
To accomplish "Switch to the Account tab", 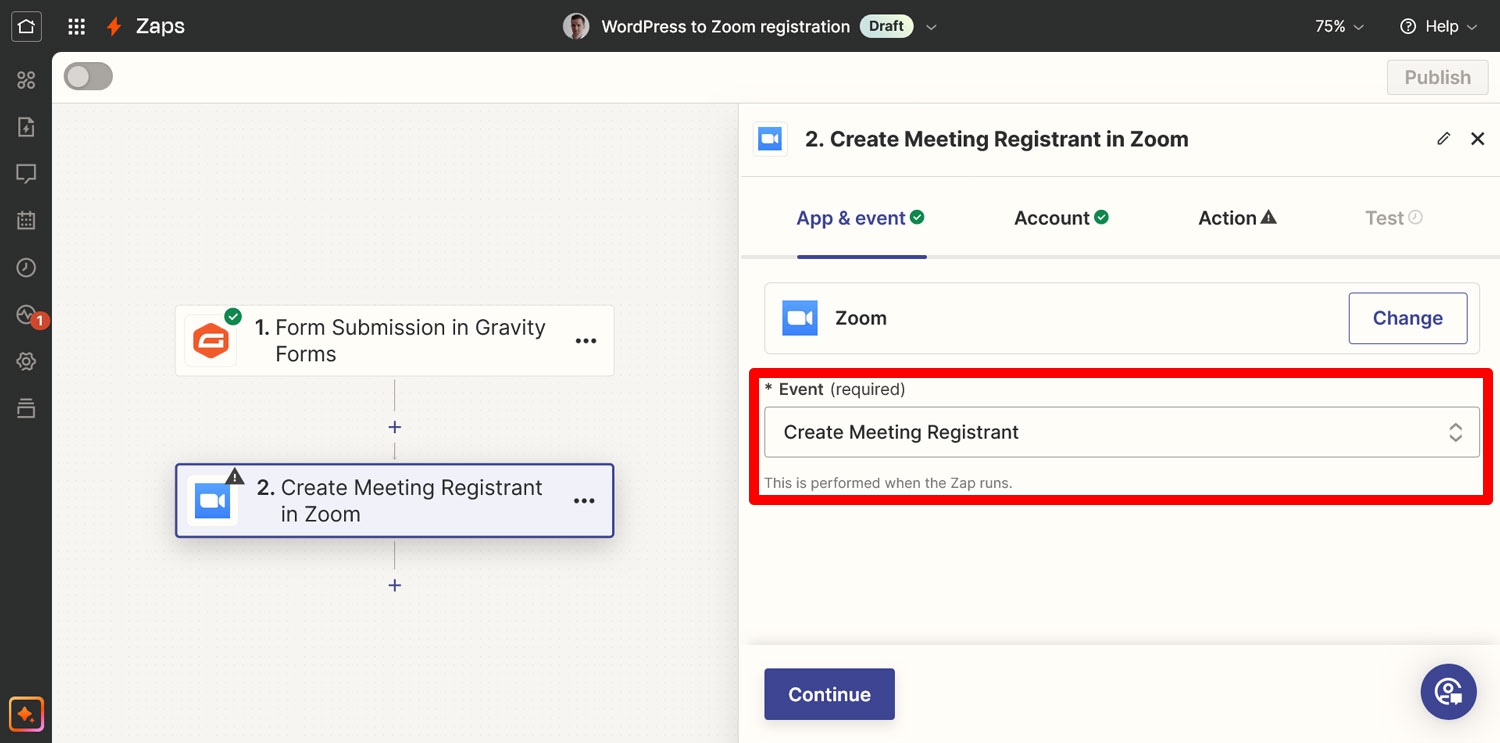I will (1061, 218).
